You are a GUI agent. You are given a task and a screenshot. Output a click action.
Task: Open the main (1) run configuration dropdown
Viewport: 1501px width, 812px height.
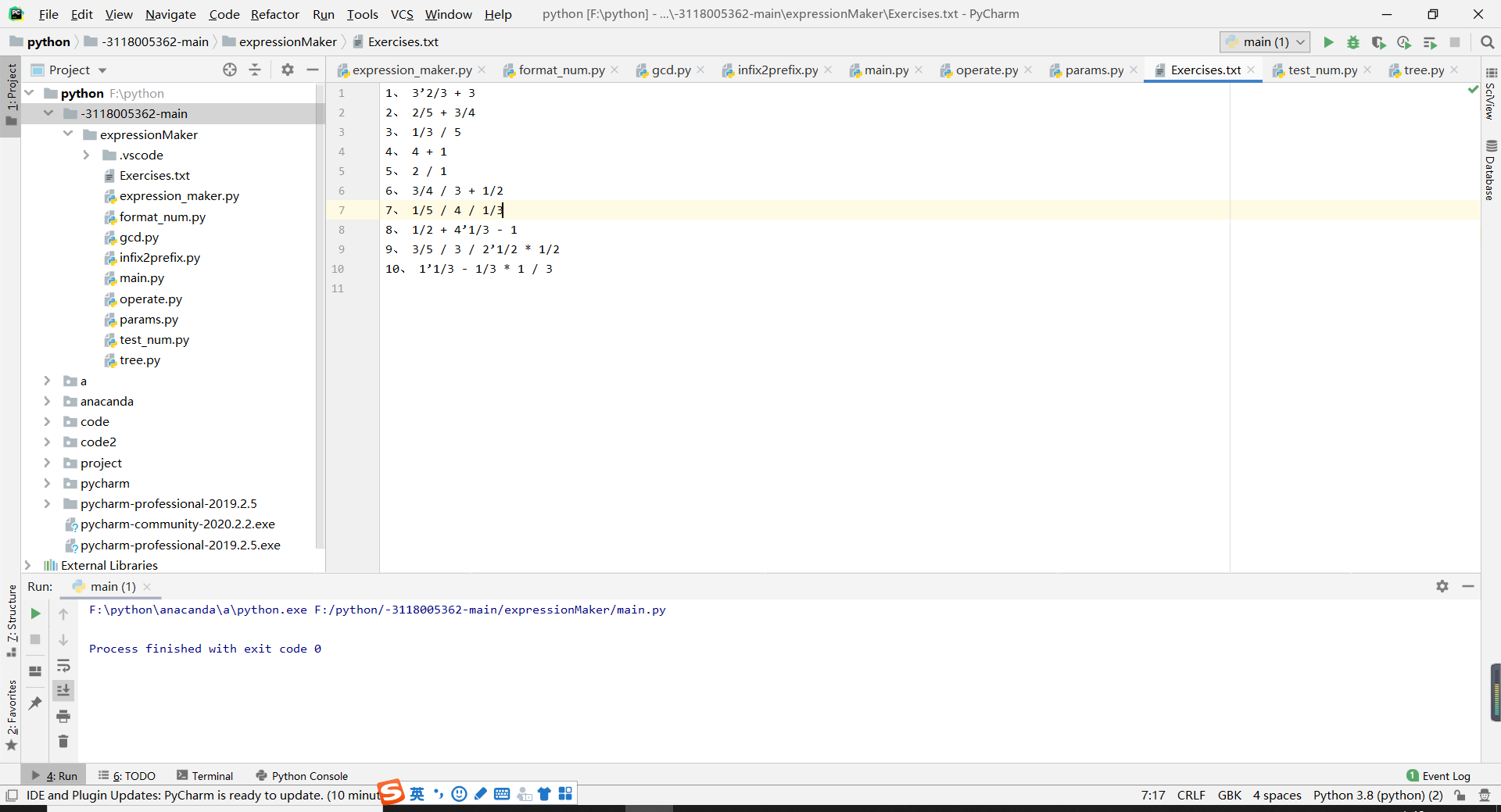coord(1265,42)
